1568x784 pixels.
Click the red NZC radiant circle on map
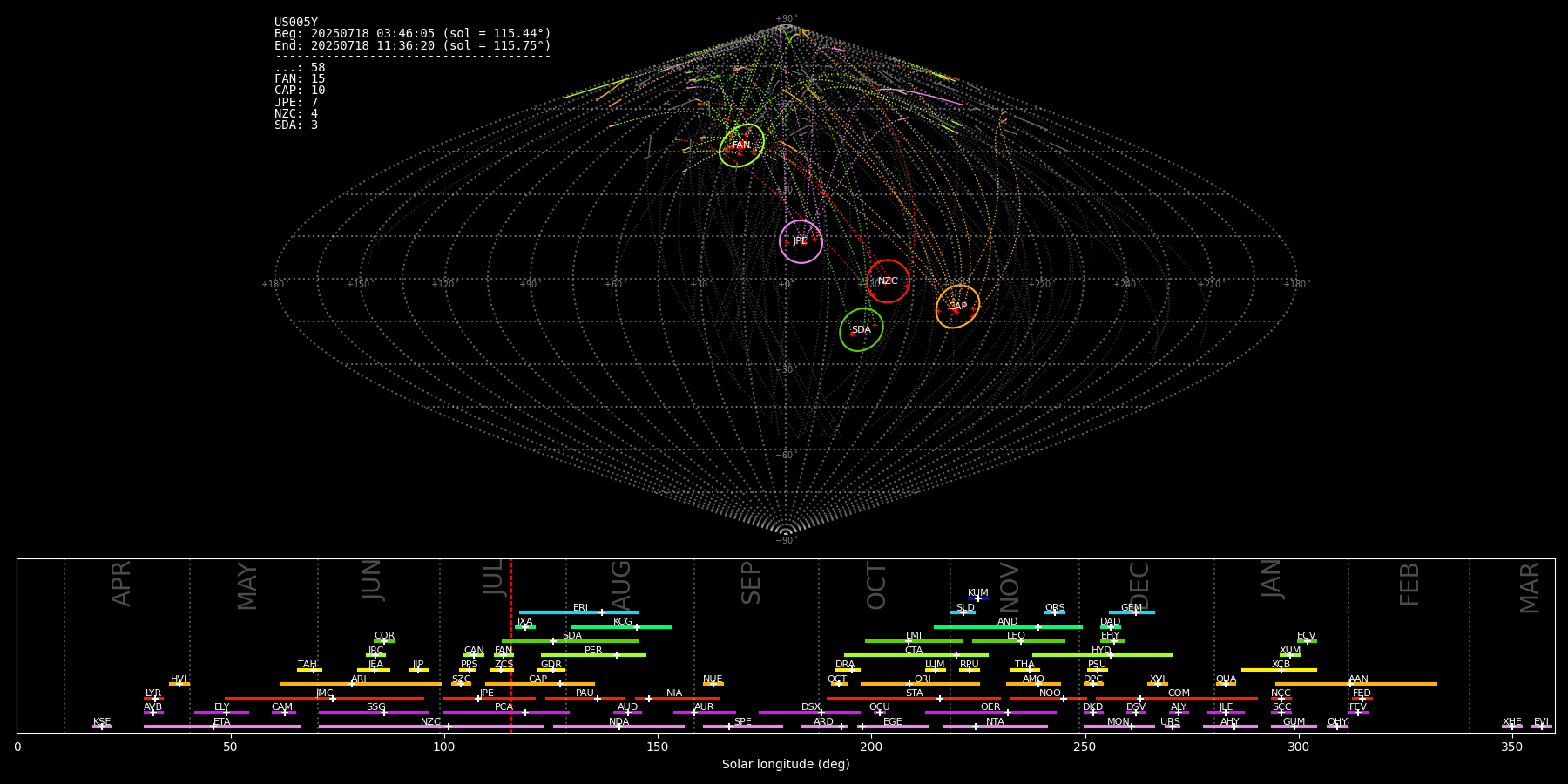point(888,281)
